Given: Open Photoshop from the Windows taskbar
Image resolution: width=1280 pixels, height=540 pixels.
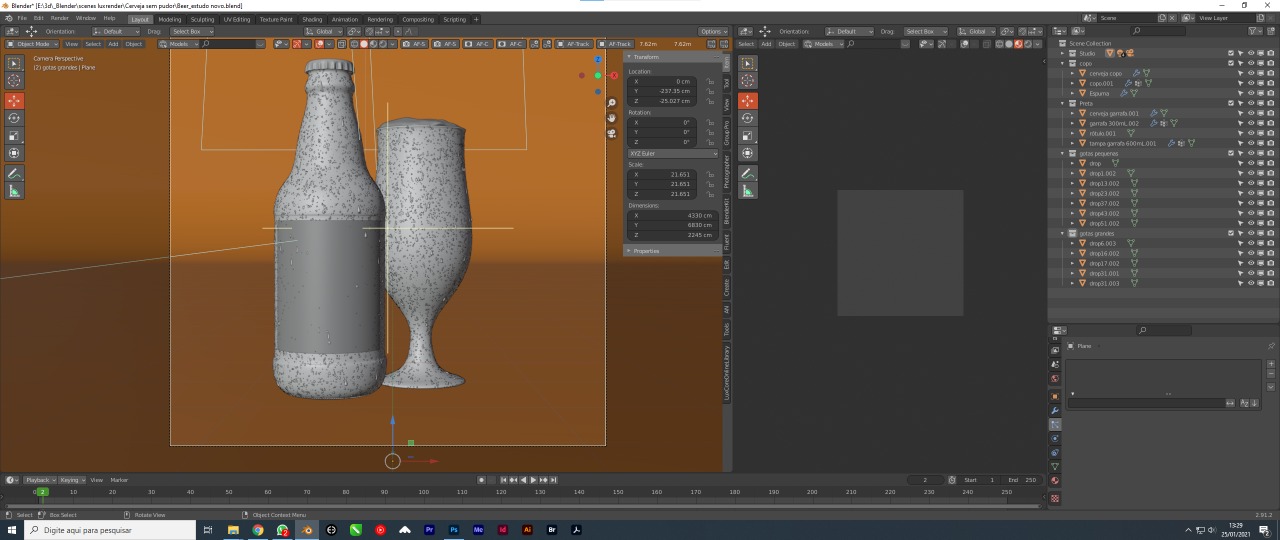Looking at the screenshot, I should [x=454, y=530].
